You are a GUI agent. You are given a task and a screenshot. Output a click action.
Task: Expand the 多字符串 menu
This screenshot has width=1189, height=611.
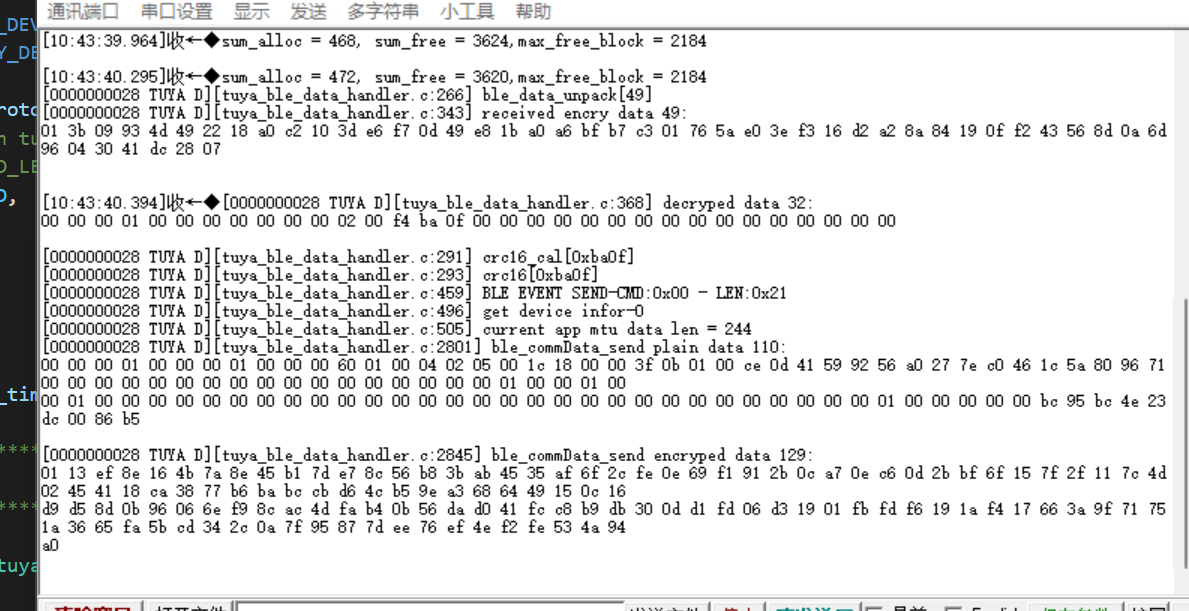[x=383, y=12]
